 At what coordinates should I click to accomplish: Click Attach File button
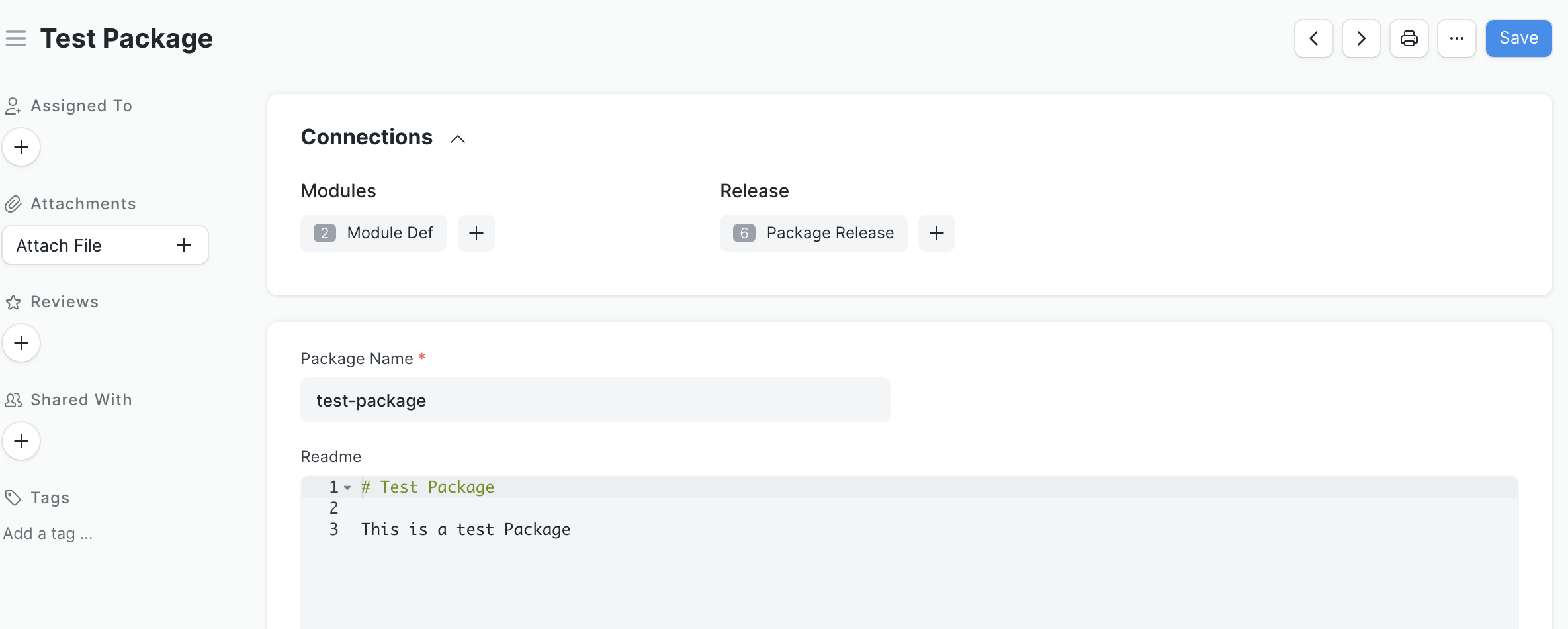(105, 246)
